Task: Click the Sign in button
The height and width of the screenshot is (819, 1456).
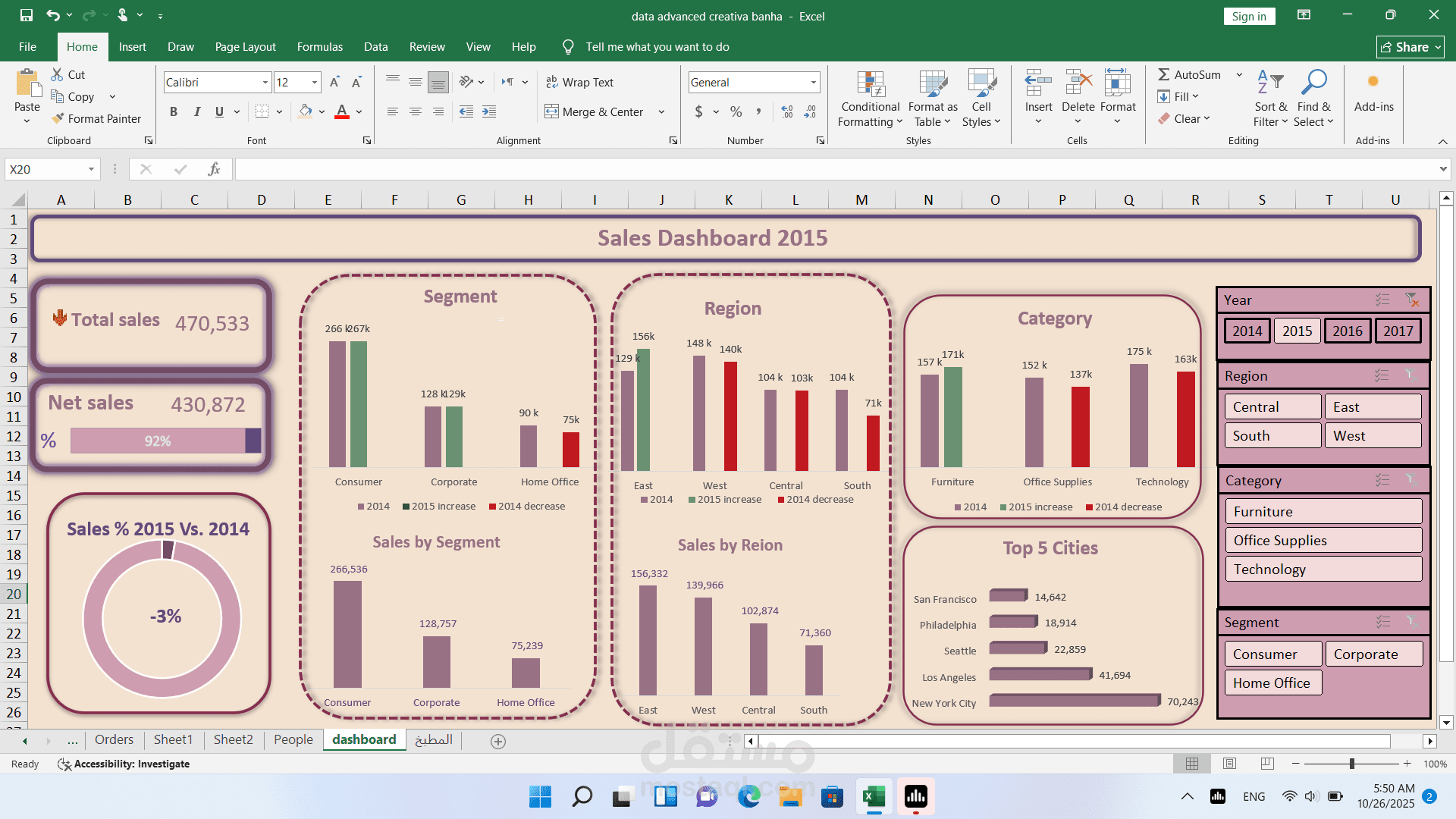Action: tap(1248, 15)
